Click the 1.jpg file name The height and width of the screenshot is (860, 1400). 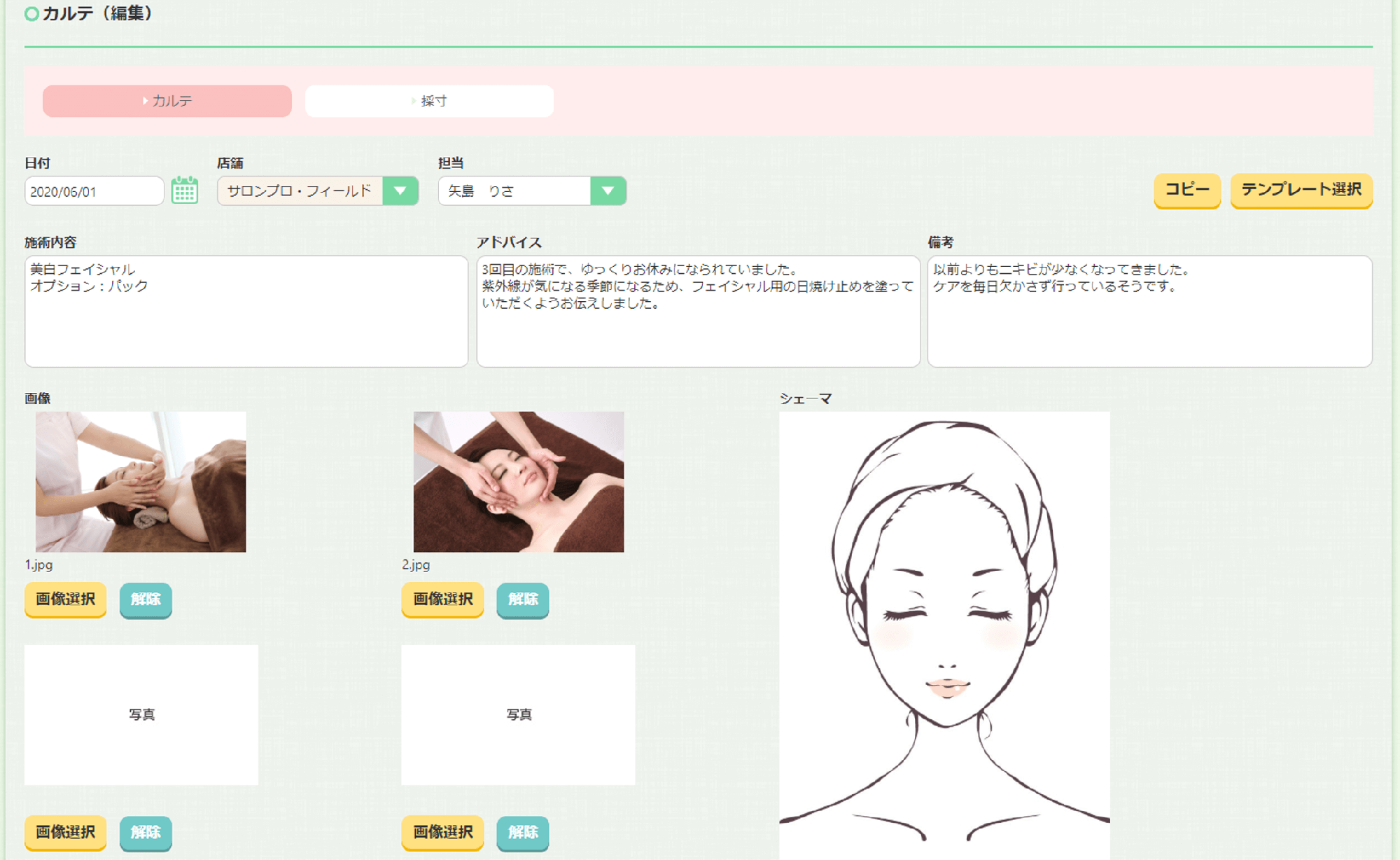(38, 564)
